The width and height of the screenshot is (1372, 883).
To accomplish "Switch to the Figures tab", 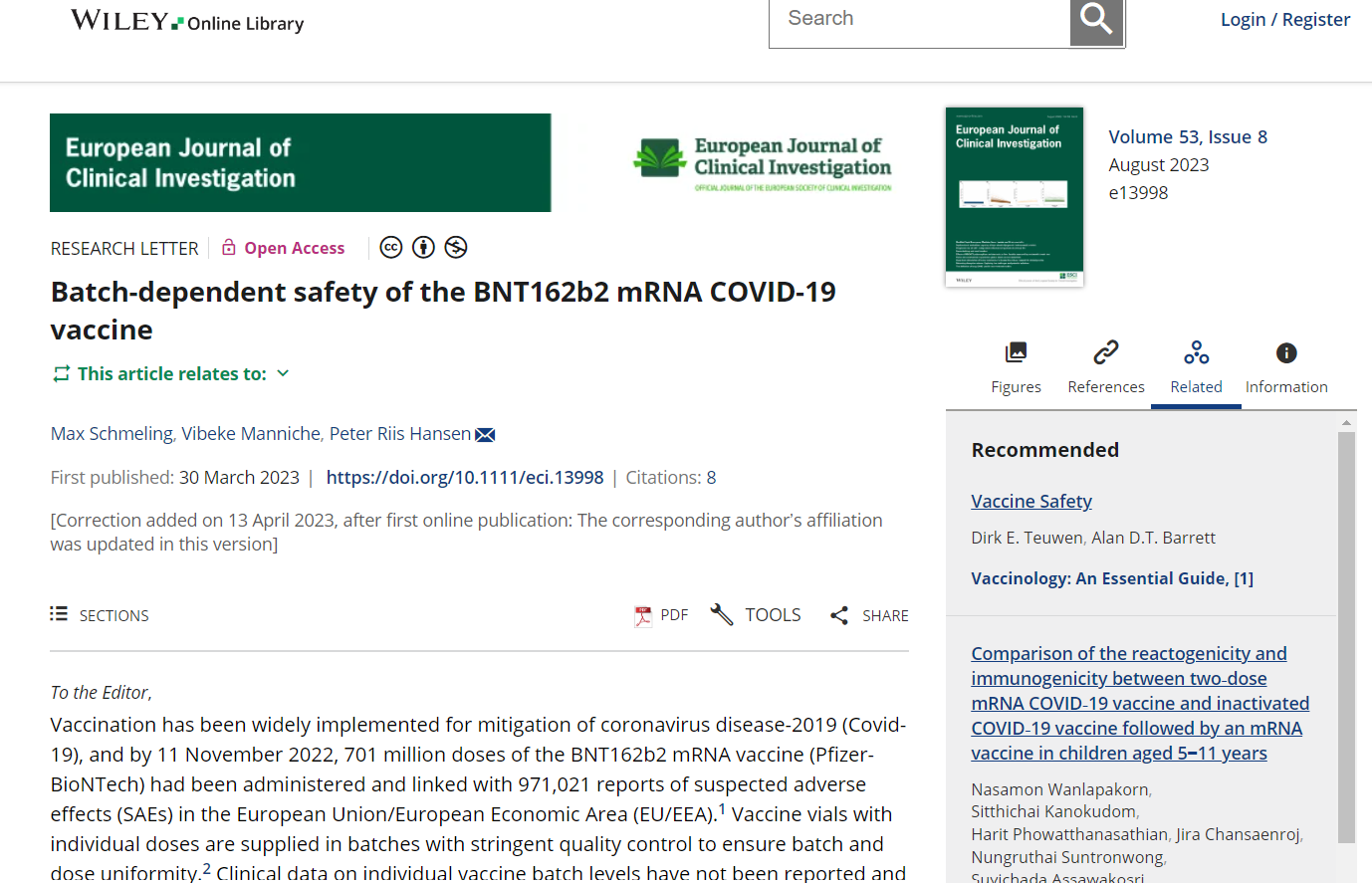I will coord(1017,367).
